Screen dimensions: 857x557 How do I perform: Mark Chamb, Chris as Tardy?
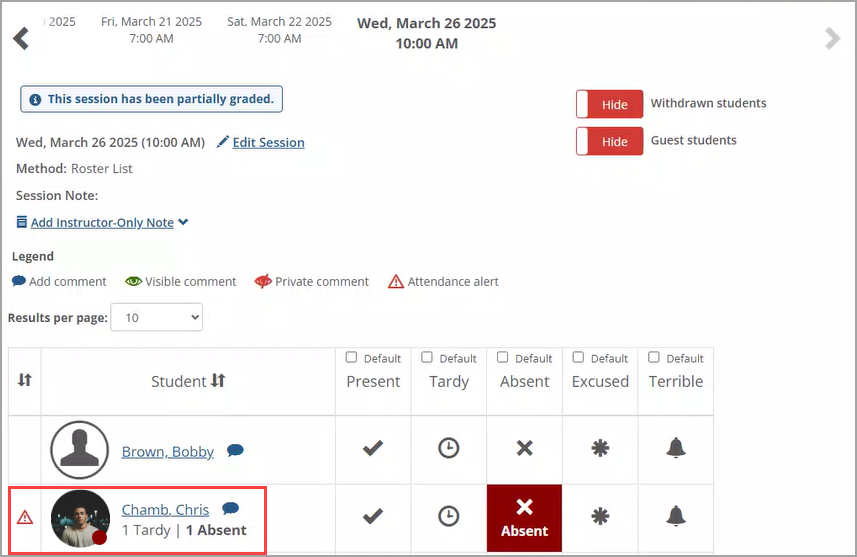[x=449, y=516]
